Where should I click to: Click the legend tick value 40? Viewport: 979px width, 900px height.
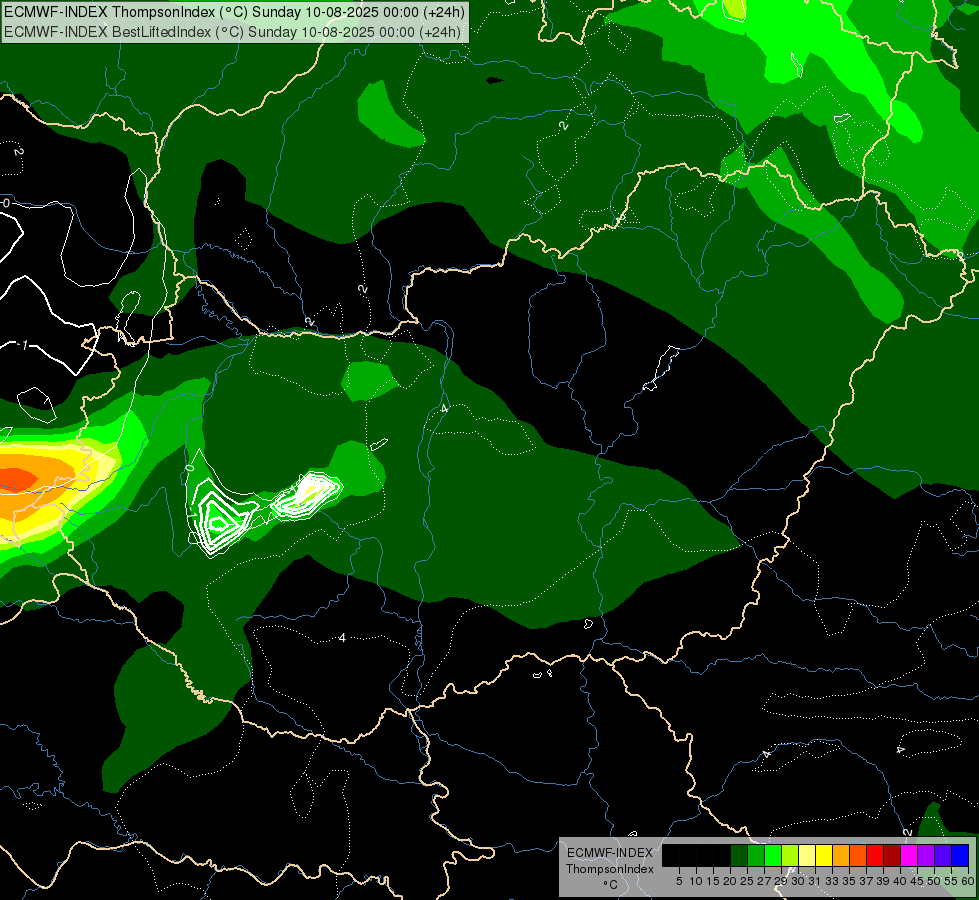point(900,881)
